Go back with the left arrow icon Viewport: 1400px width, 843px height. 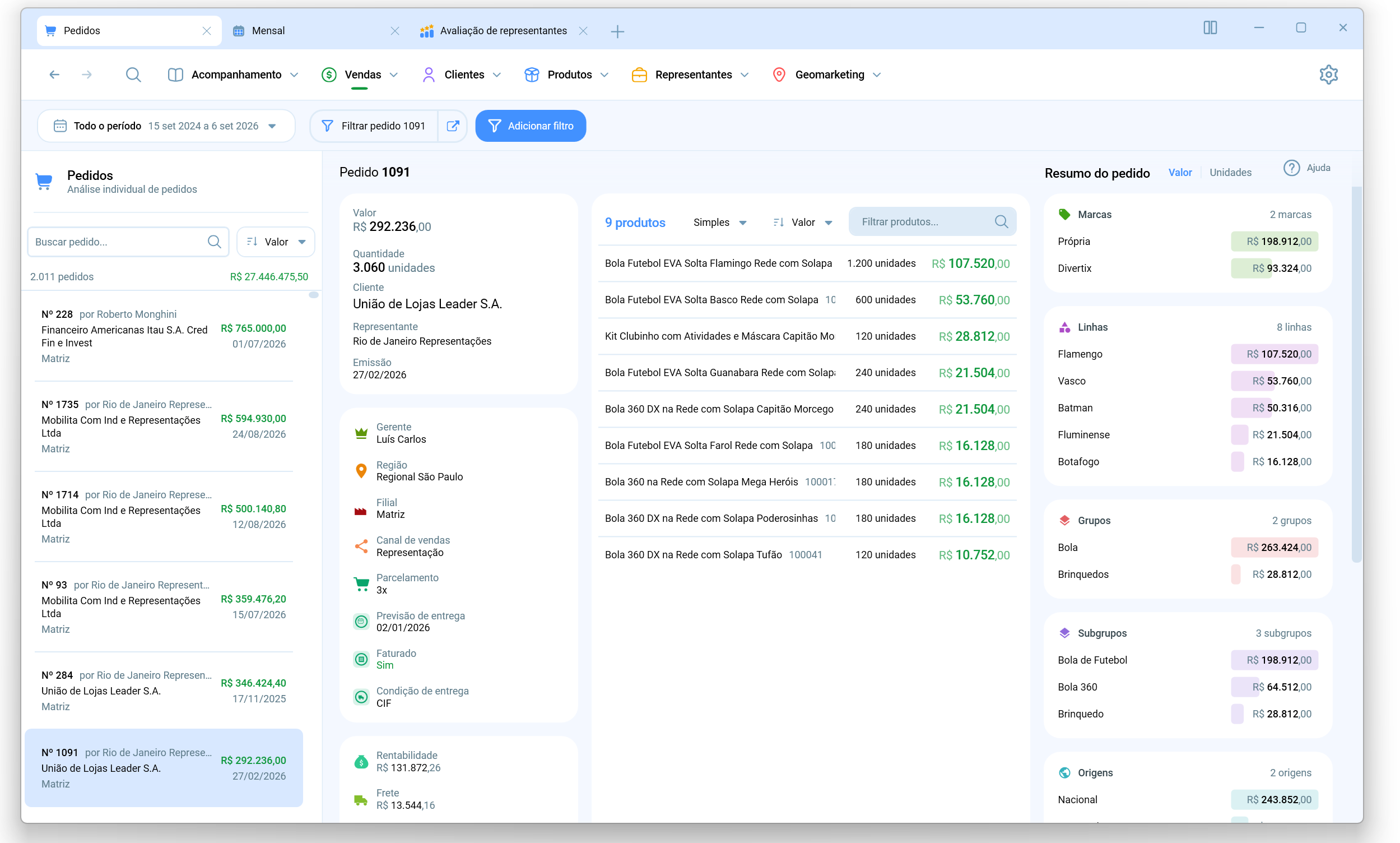point(54,75)
